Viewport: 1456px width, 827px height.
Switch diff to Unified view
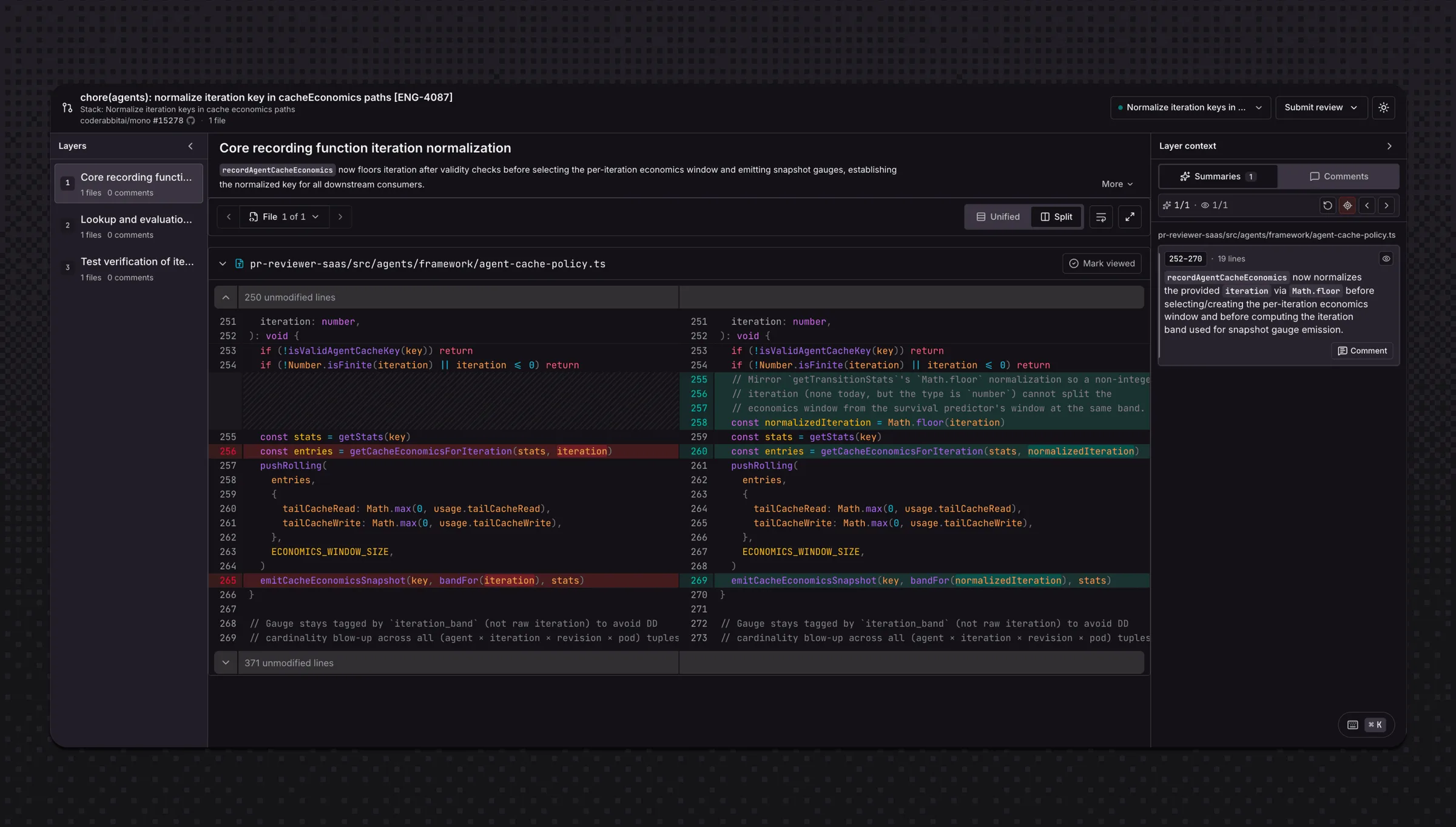click(x=998, y=217)
